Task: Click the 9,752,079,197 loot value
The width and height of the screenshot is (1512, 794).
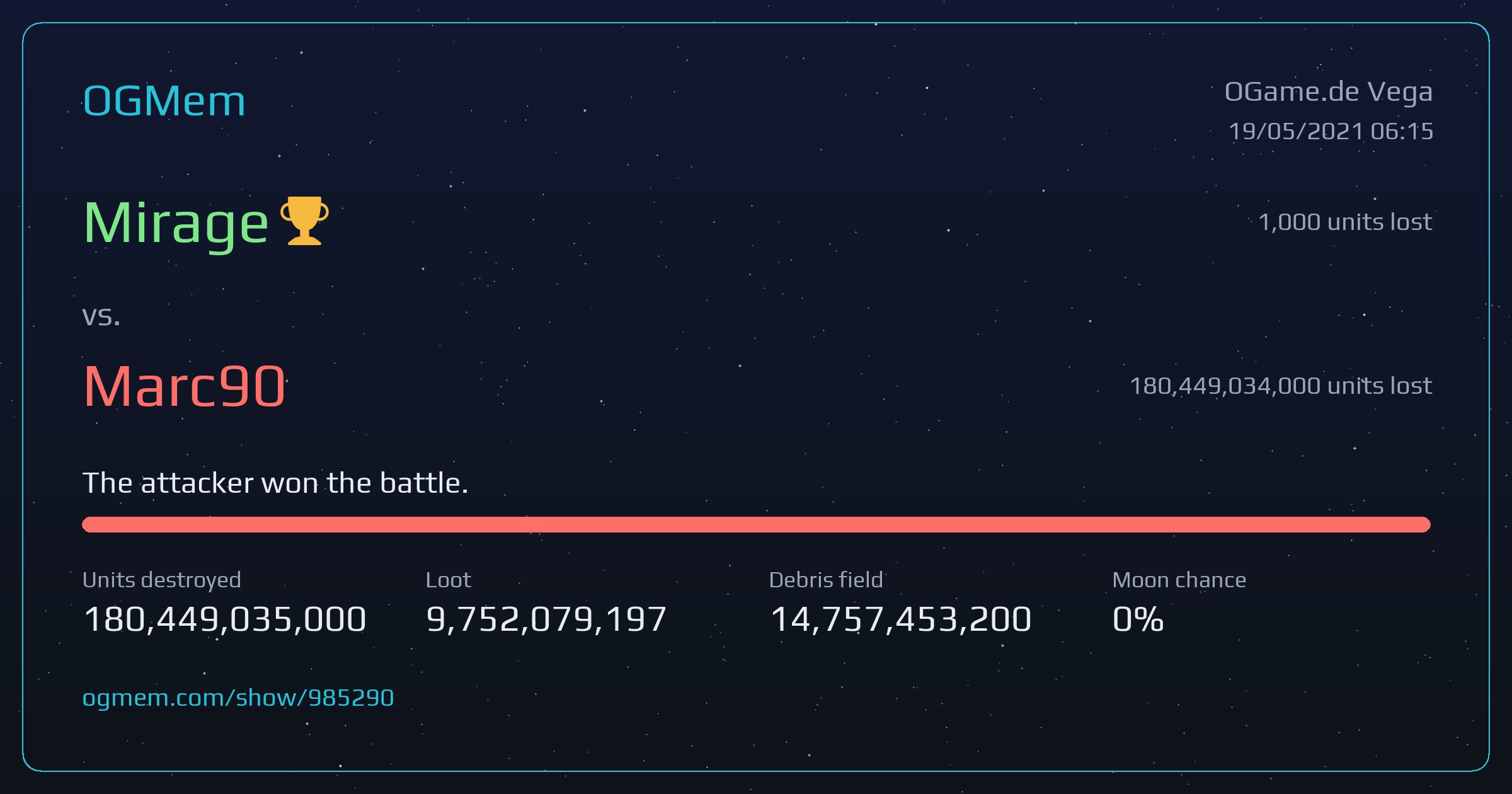Action: pyautogui.click(x=547, y=619)
